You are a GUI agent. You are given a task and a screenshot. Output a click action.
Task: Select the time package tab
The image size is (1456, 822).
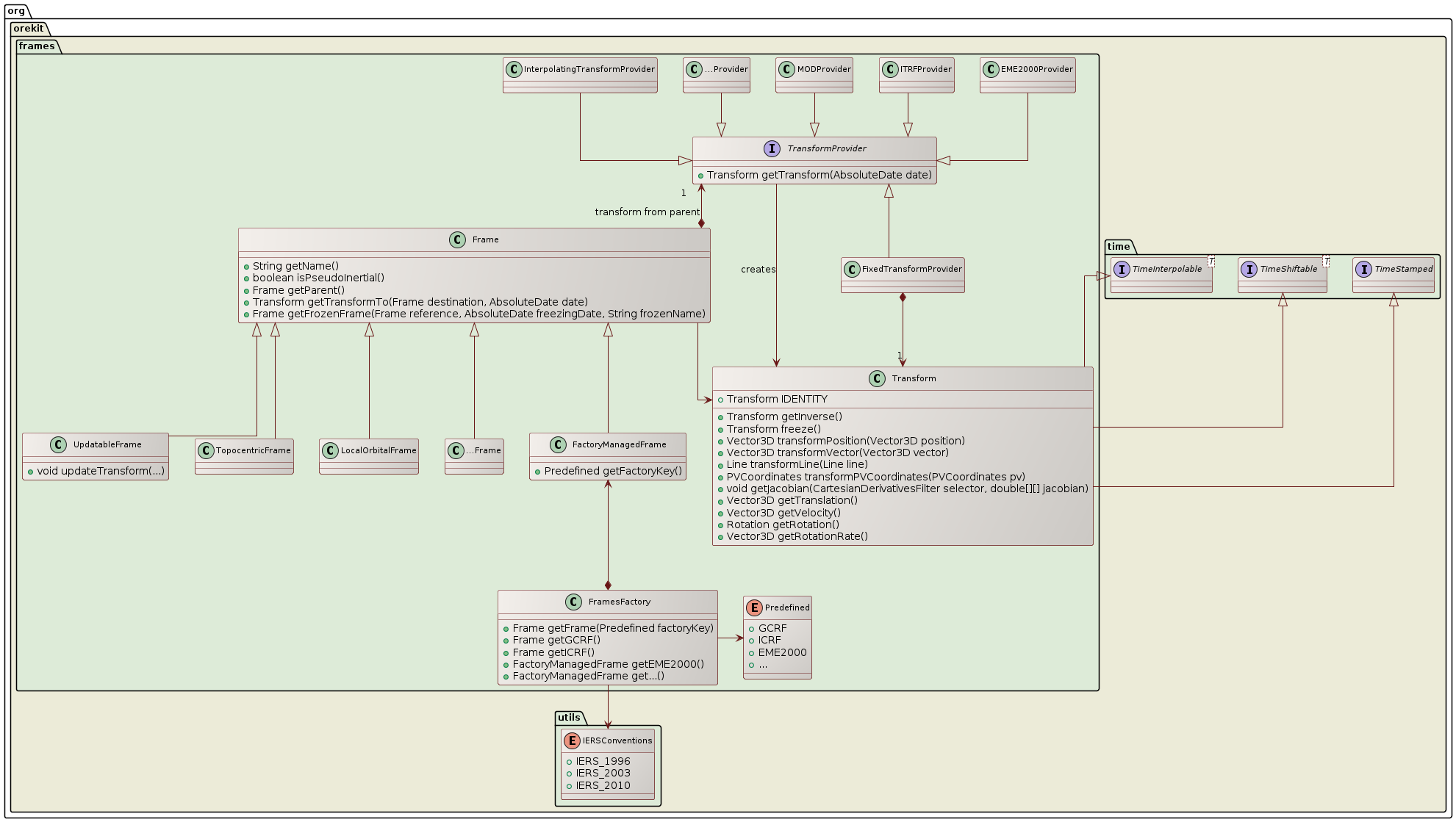pyautogui.click(x=1119, y=247)
